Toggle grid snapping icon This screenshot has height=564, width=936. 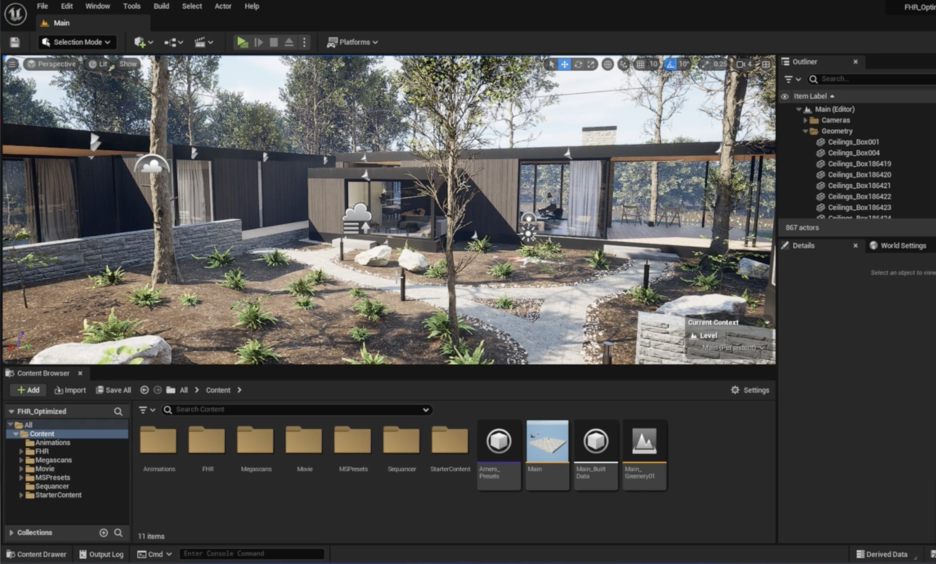tap(641, 64)
